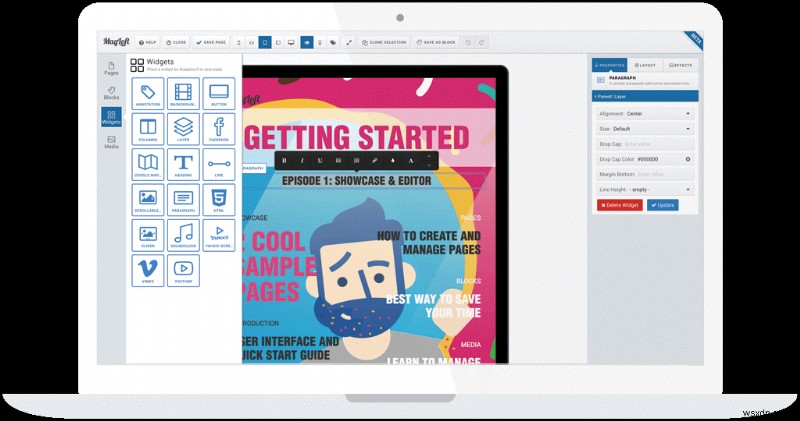This screenshot has width=800, height=421.
Task: Open the Drop Cap Color picker icon
Action: pyautogui.click(x=688, y=159)
